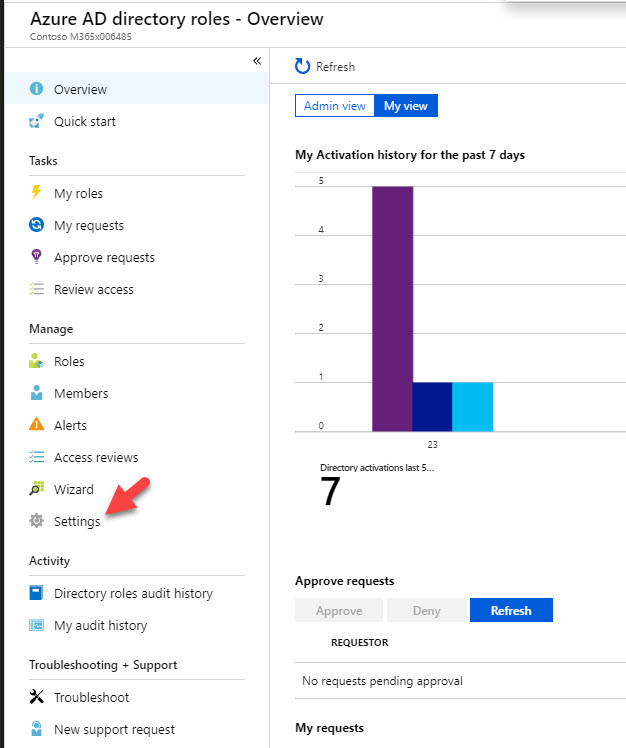This screenshot has width=626, height=748.
Task: Switch to Admin view
Action: click(334, 105)
